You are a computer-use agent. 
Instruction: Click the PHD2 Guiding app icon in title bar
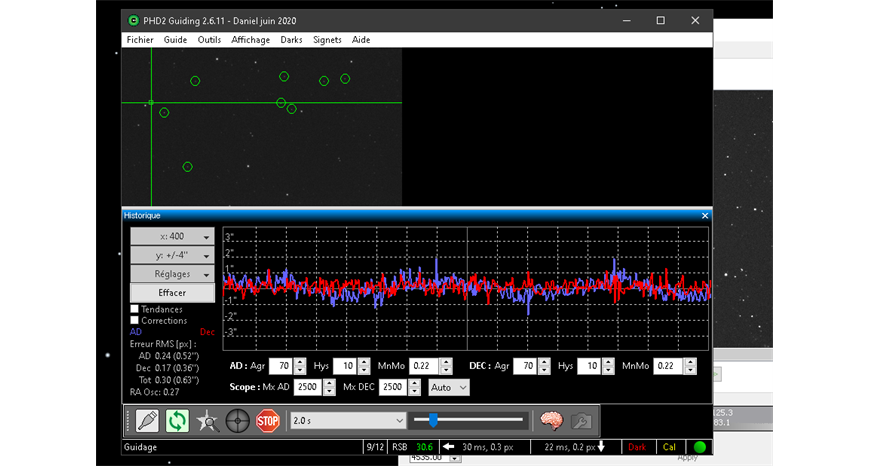tap(135, 21)
